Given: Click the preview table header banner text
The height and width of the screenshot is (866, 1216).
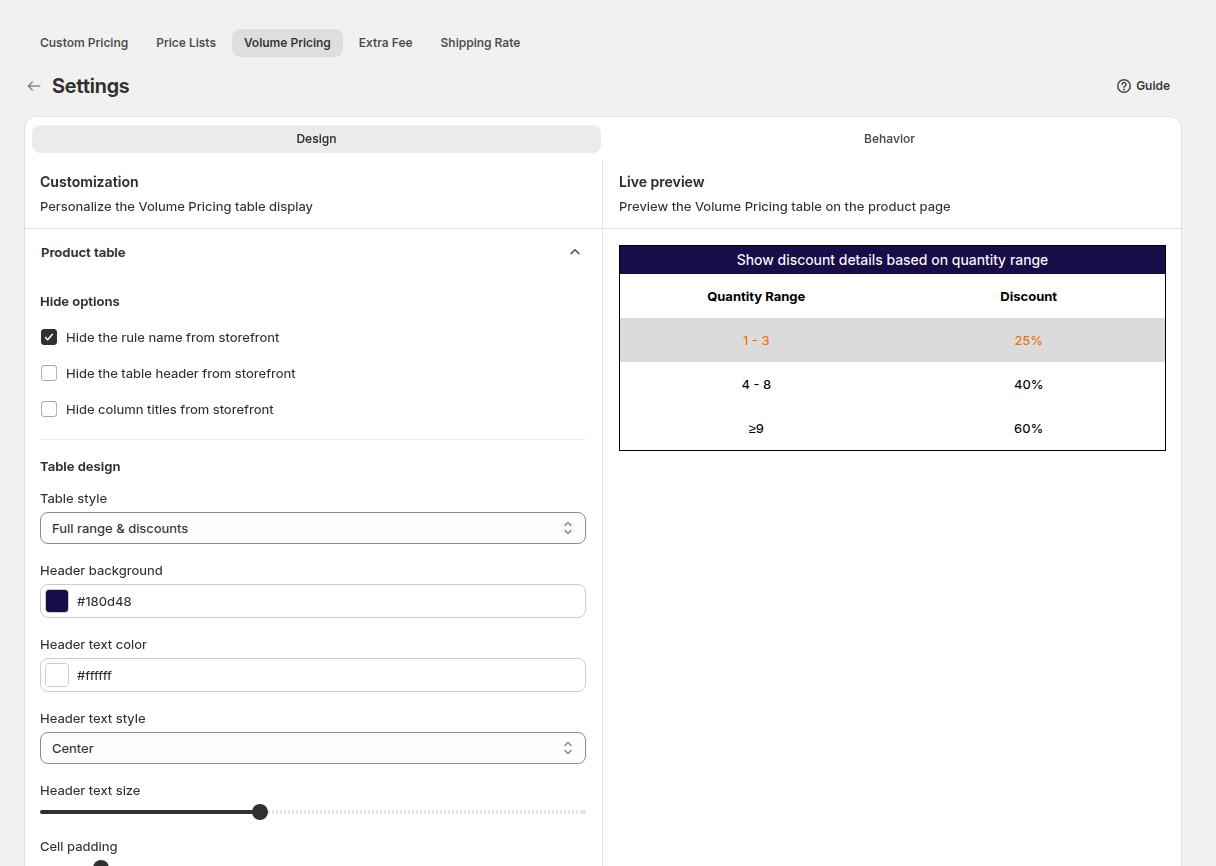Looking at the screenshot, I should tap(892, 260).
